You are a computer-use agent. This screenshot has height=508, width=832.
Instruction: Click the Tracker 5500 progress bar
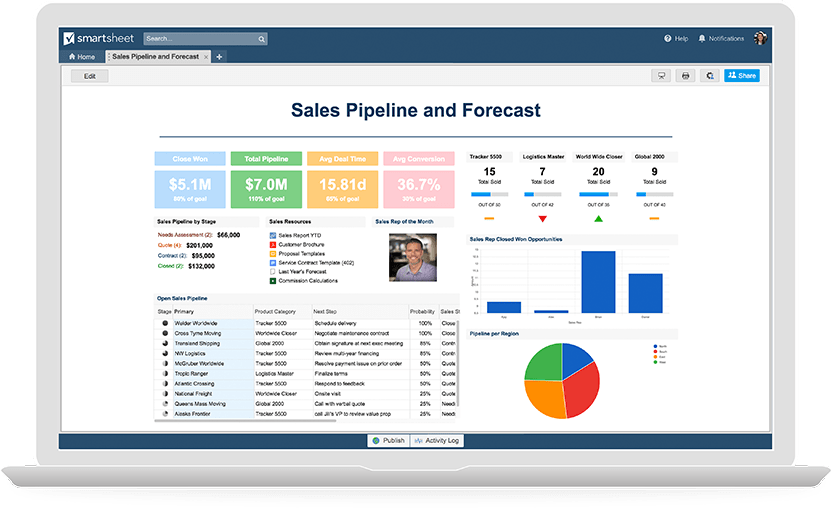[489, 194]
